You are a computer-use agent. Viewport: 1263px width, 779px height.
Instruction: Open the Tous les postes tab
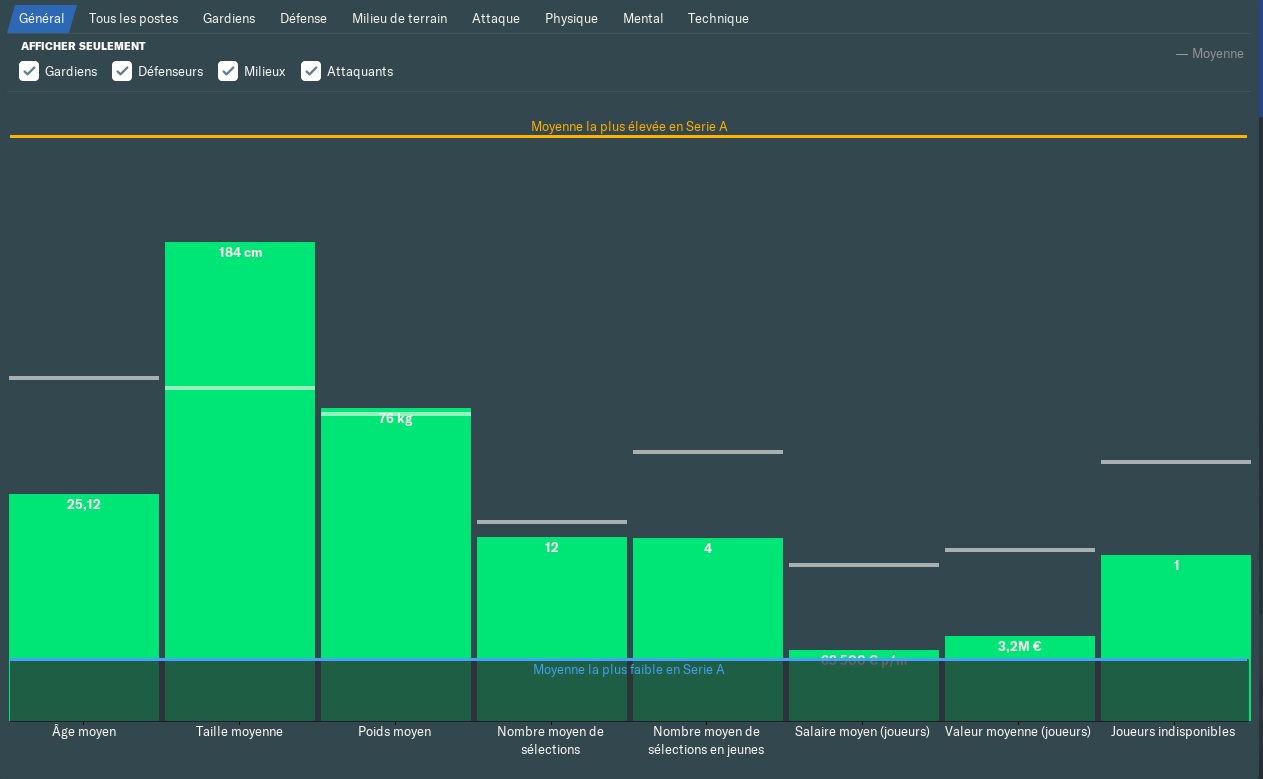click(x=133, y=19)
